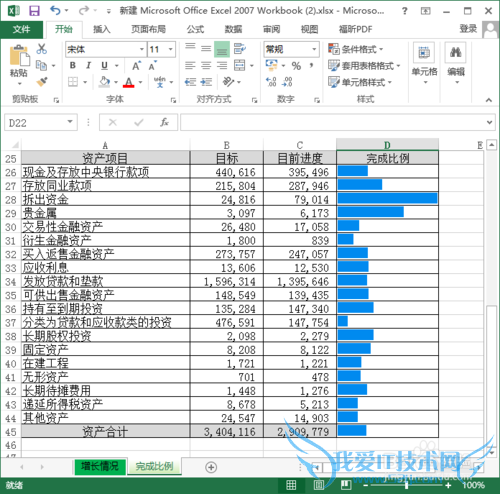Switch to Page Break Preview icon
The width and height of the screenshot is (500, 494).
346,485
